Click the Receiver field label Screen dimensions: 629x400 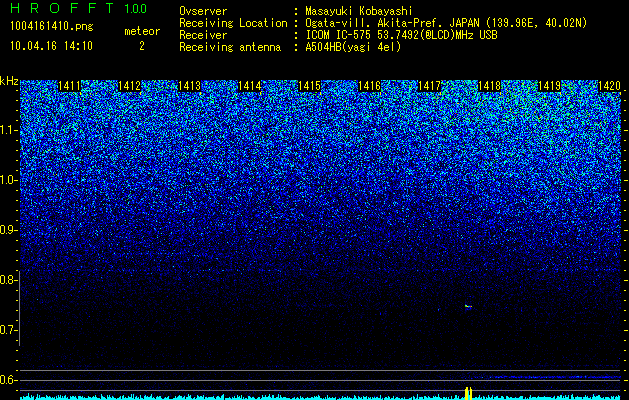(x=203, y=35)
